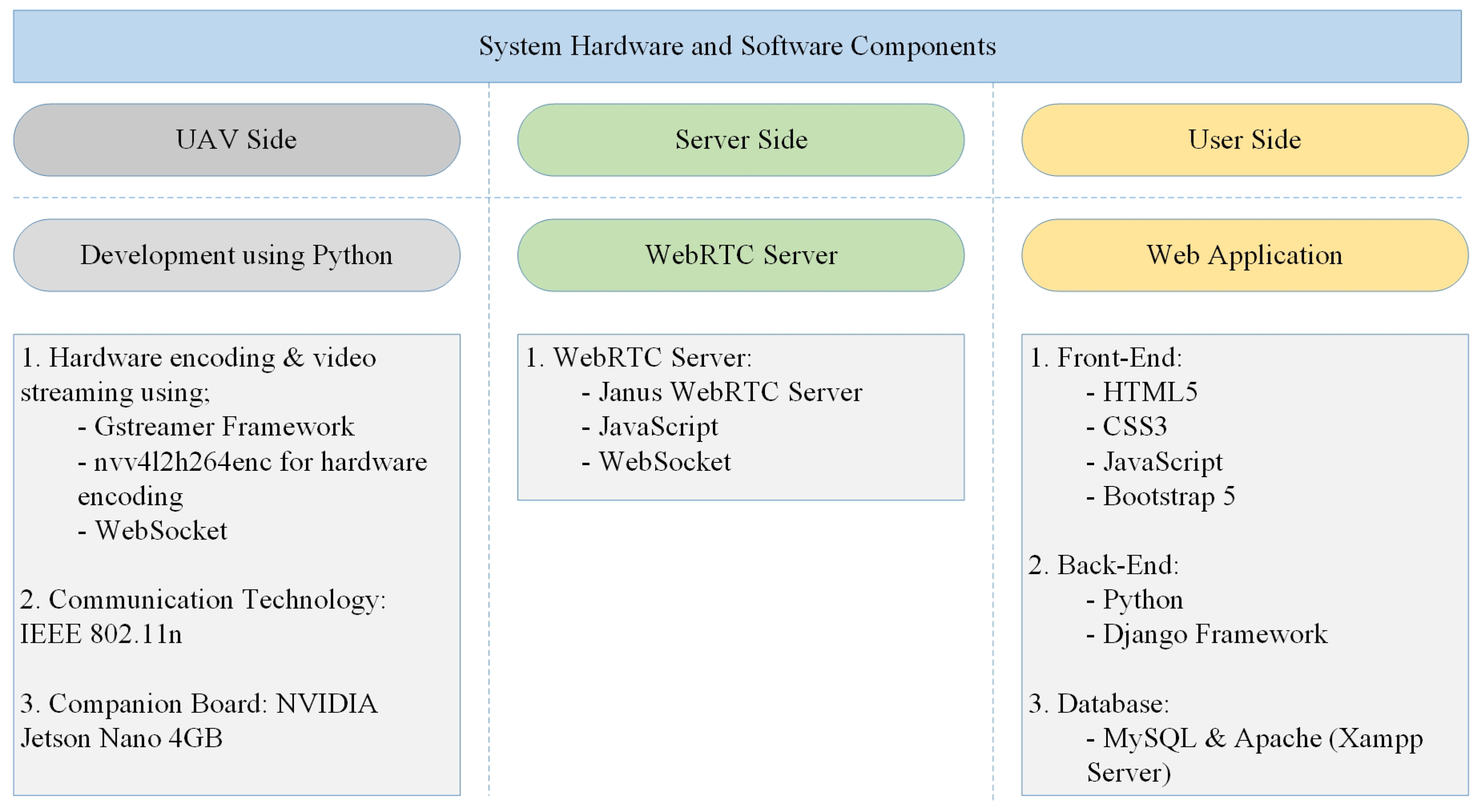This screenshot has width=1481, height=812.
Task: Click the HTML5 front-end item
Action: [x=1150, y=392]
